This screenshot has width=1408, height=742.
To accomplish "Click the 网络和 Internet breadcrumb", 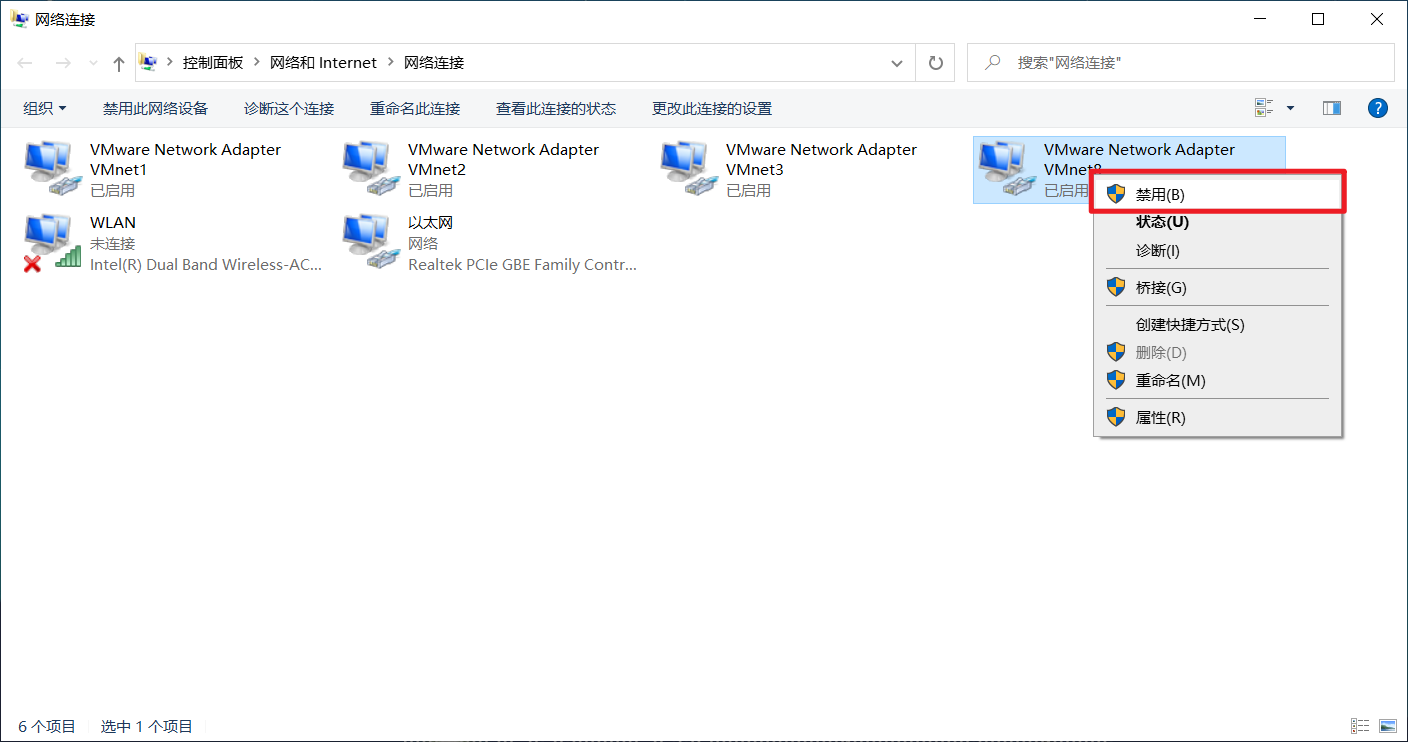I will click(x=324, y=63).
